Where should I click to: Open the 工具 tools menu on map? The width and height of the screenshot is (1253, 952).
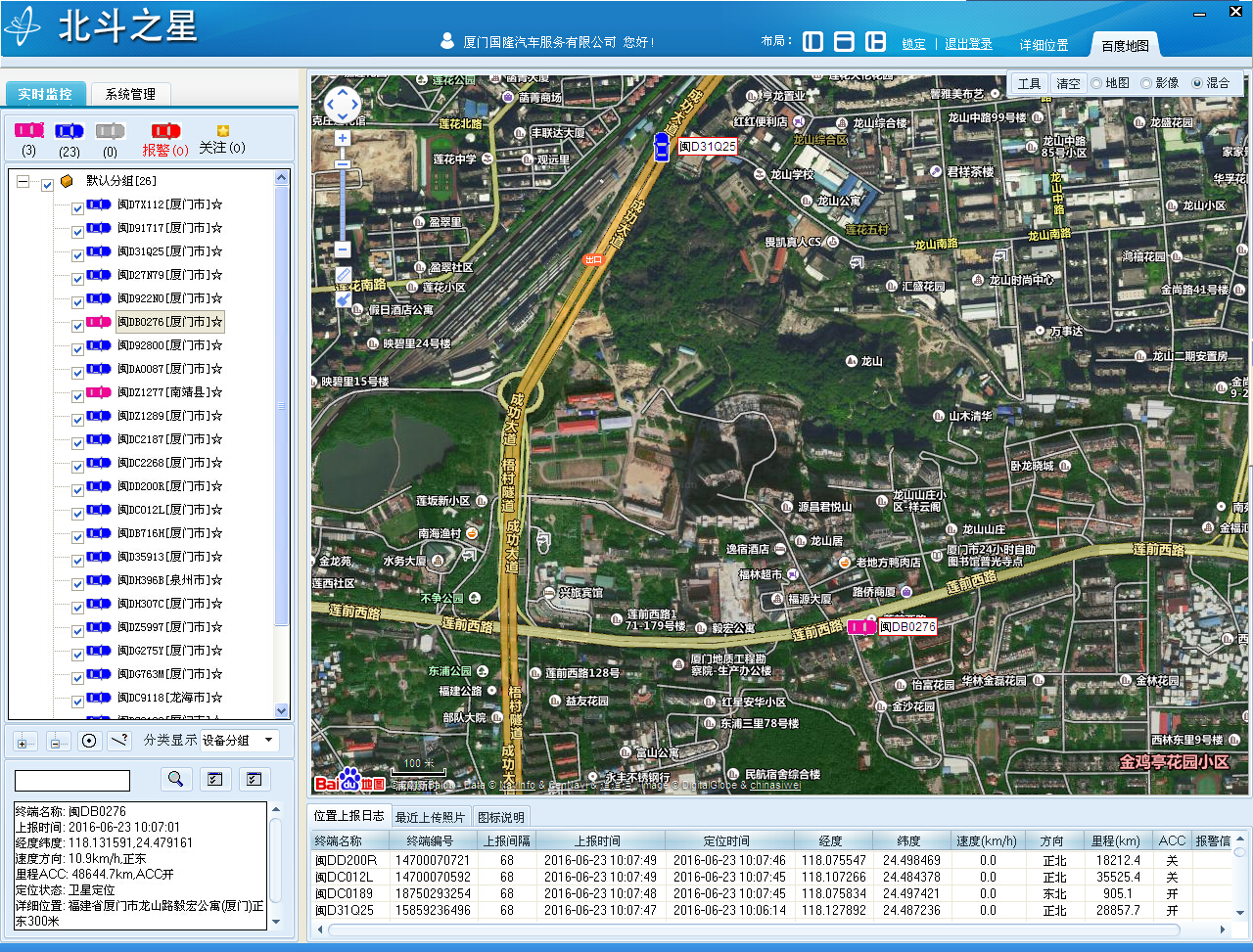tap(1029, 84)
